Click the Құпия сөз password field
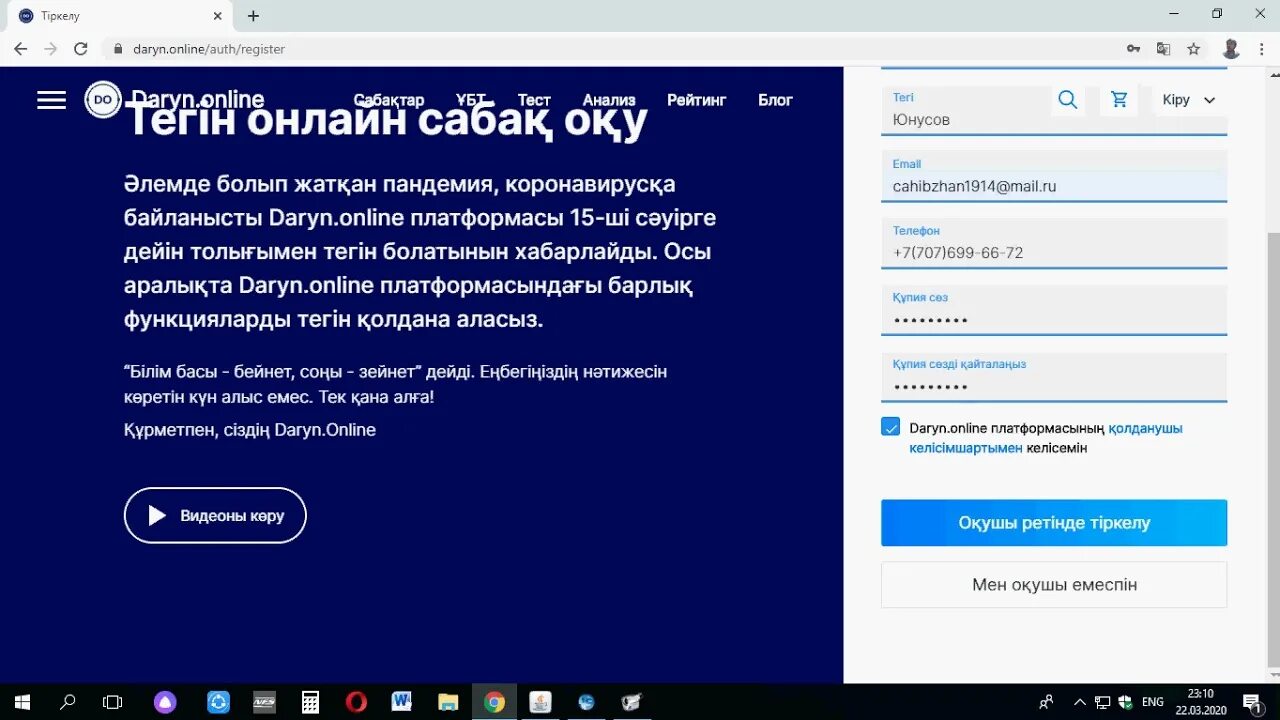This screenshot has height=720, width=1280. pyautogui.click(x=1054, y=310)
